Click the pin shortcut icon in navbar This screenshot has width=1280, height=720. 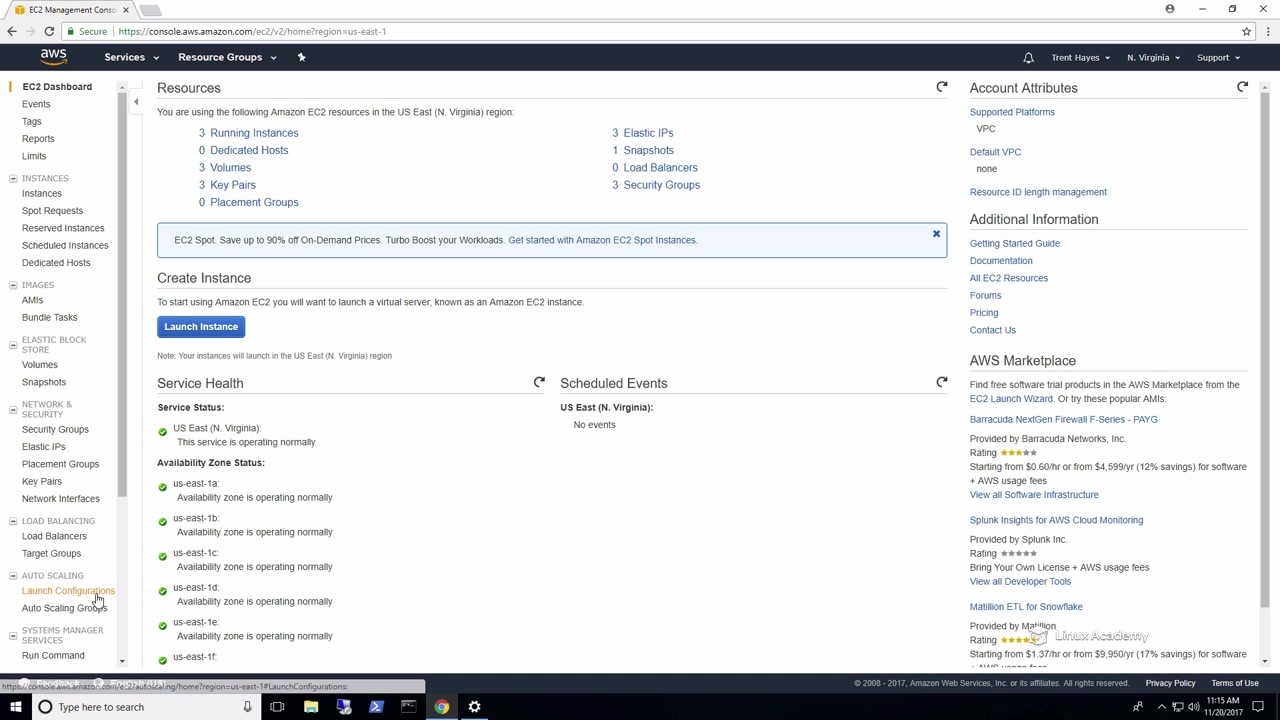coord(301,57)
